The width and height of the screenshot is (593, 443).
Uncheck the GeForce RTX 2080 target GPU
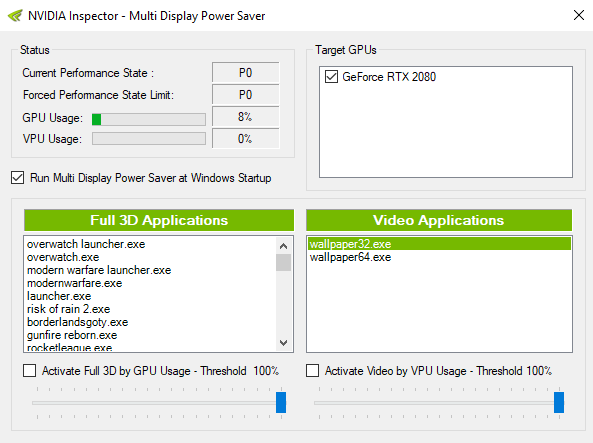click(331, 77)
